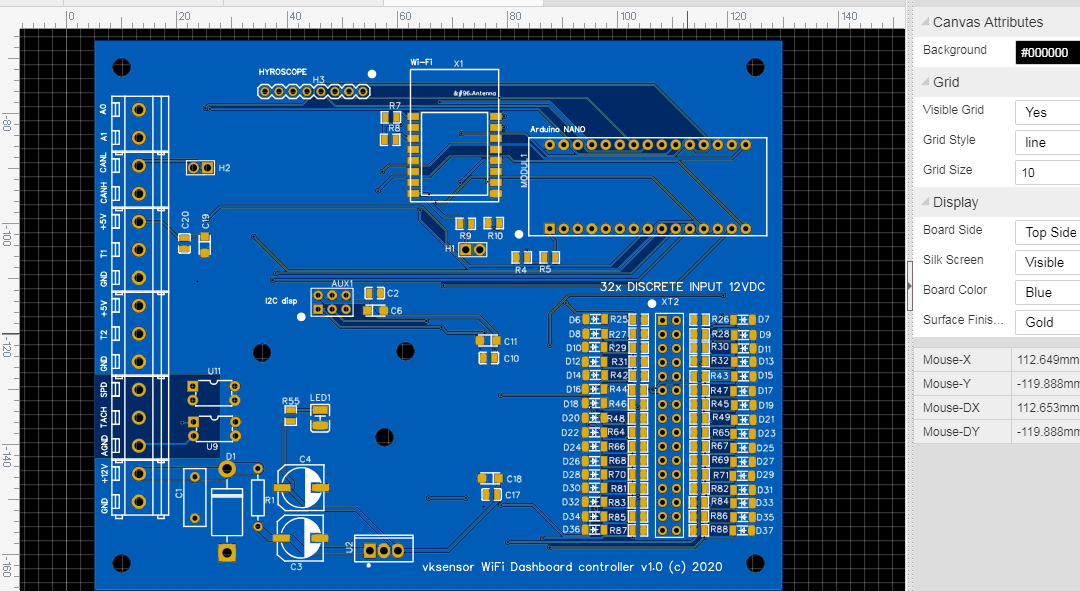Select the C4 capacitor footprint
The height and width of the screenshot is (592, 1080).
tap(302, 487)
